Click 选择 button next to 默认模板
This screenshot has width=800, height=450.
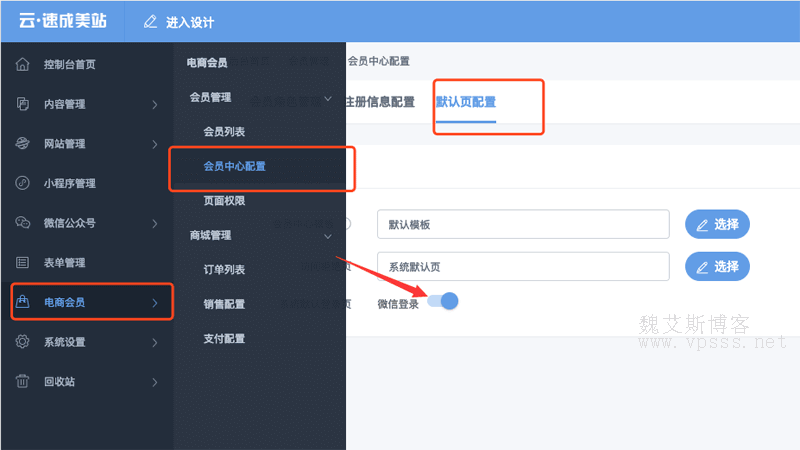pyautogui.click(x=717, y=225)
